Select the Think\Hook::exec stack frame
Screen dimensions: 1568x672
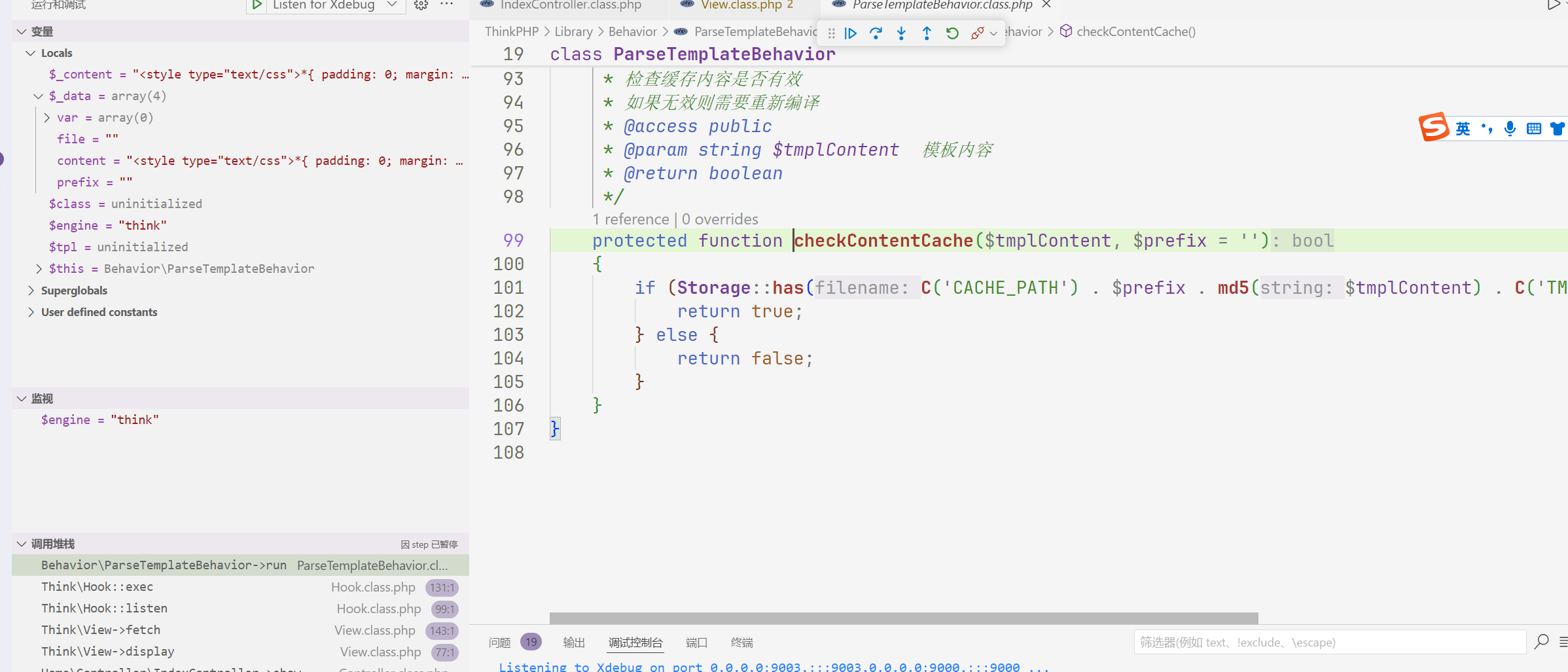point(97,587)
